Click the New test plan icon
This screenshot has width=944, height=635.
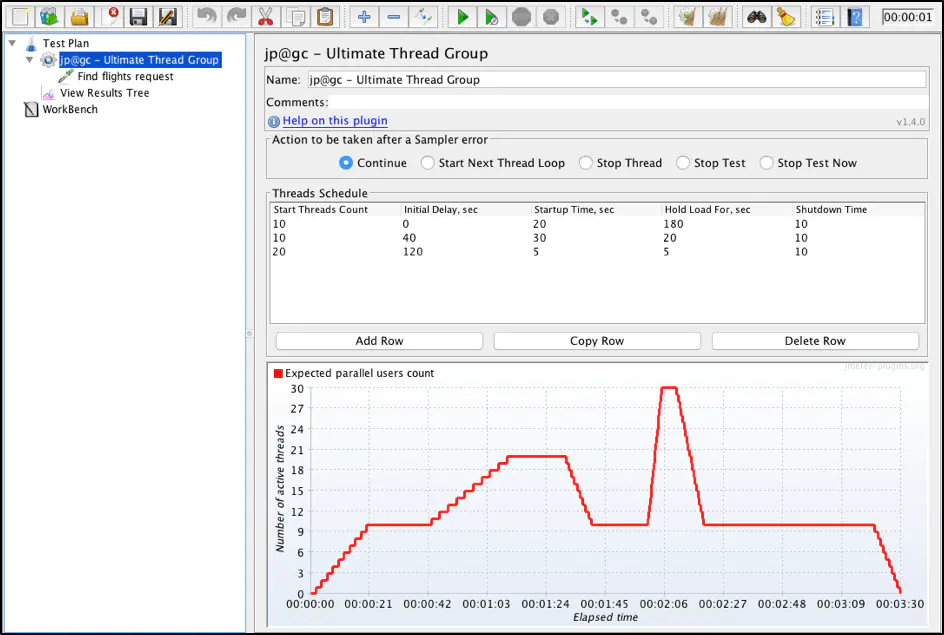(20, 16)
